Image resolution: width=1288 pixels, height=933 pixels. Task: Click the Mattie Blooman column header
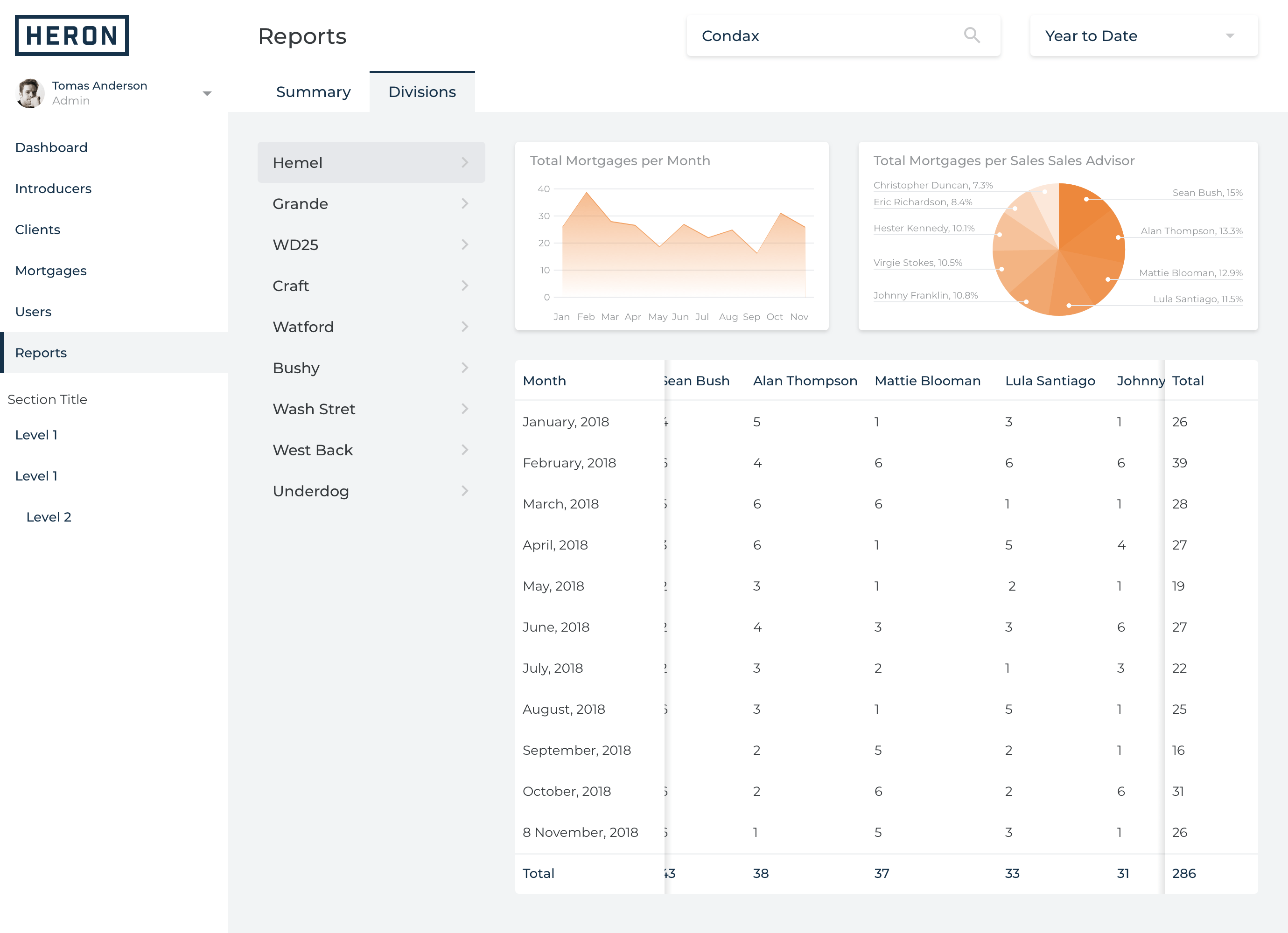point(927,381)
